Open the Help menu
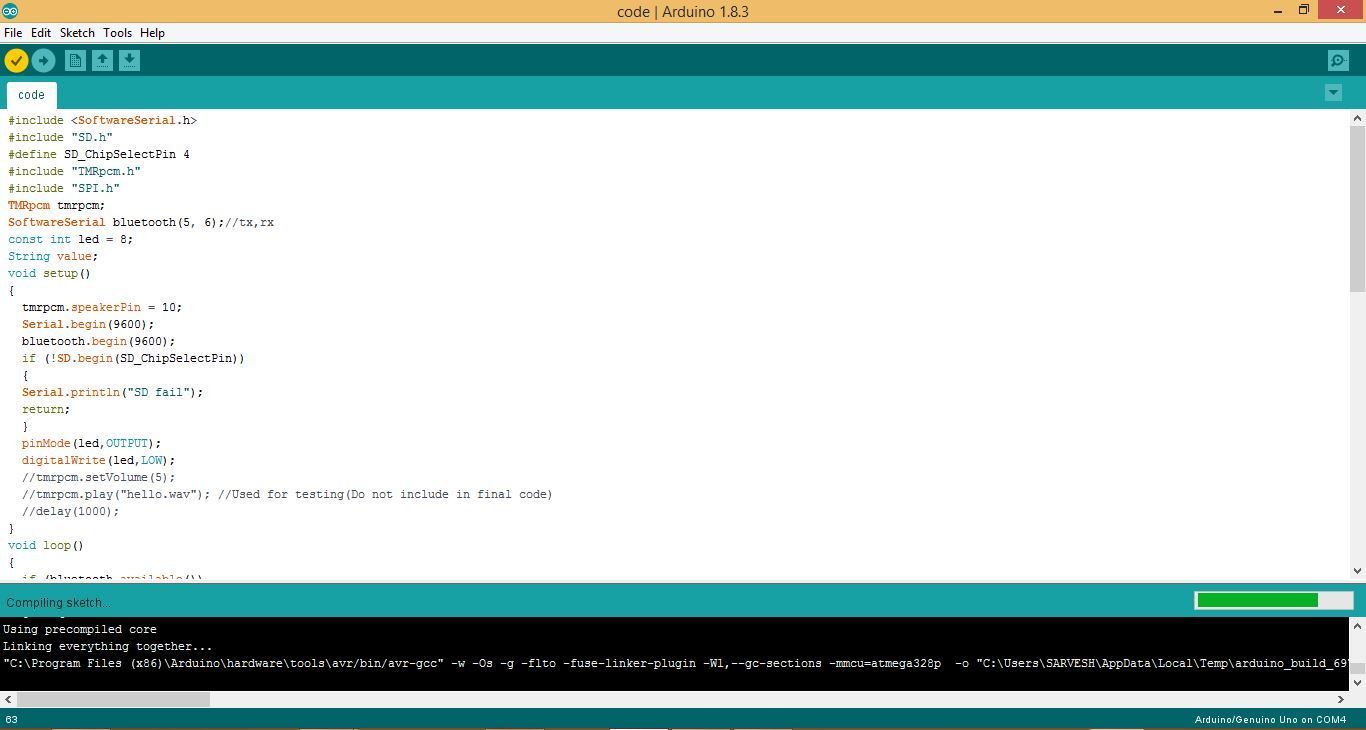The height and width of the screenshot is (730, 1366). [152, 32]
